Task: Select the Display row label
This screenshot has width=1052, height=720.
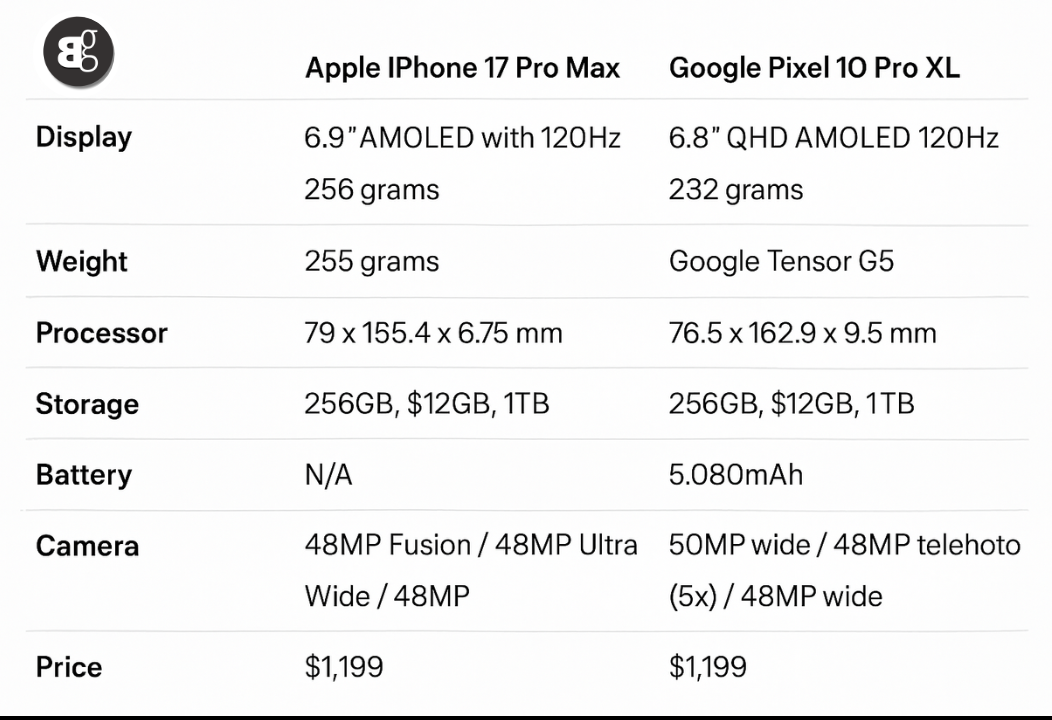Action: click(84, 137)
